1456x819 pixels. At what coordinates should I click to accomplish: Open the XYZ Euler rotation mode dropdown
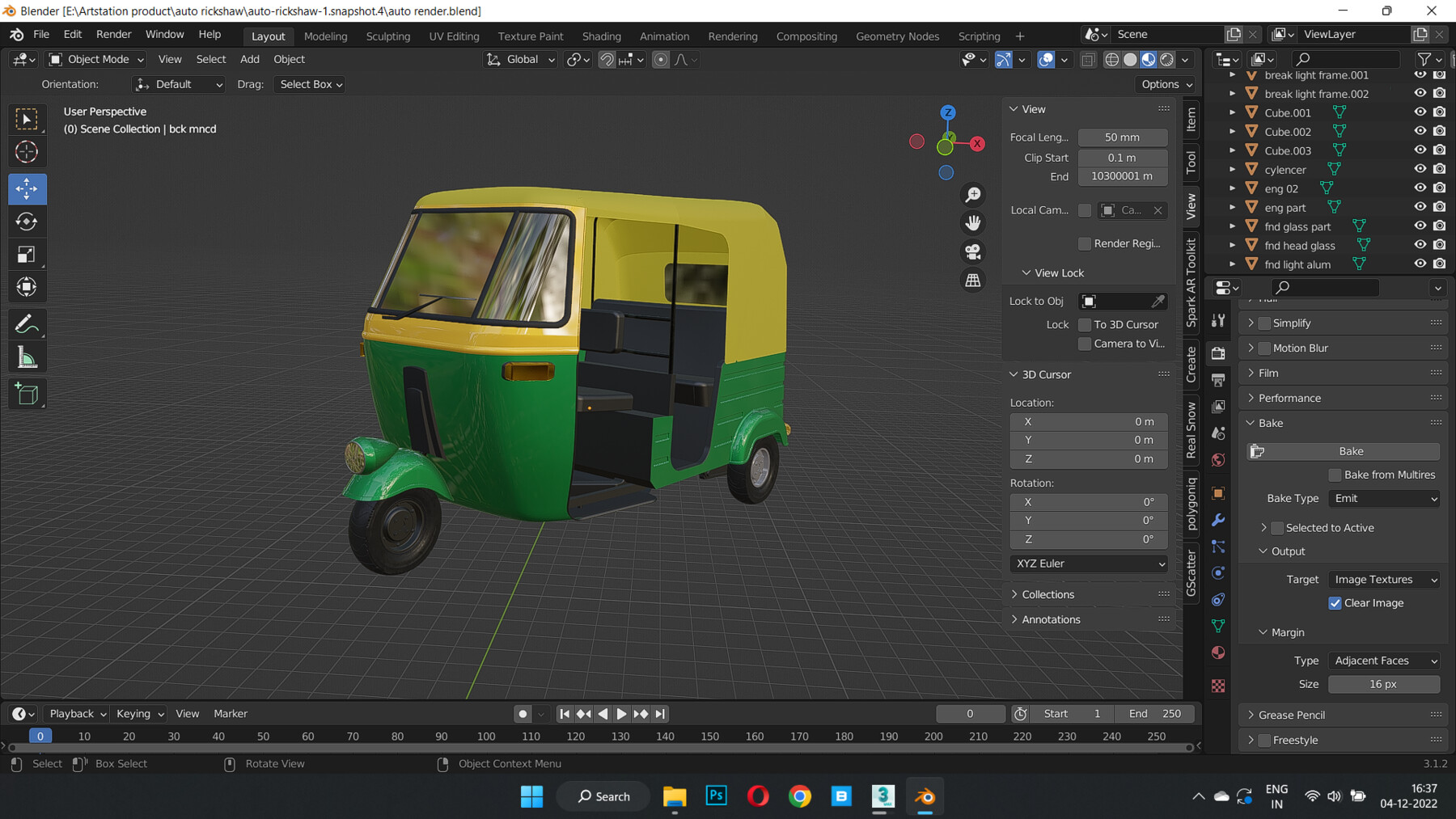pyautogui.click(x=1089, y=564)
